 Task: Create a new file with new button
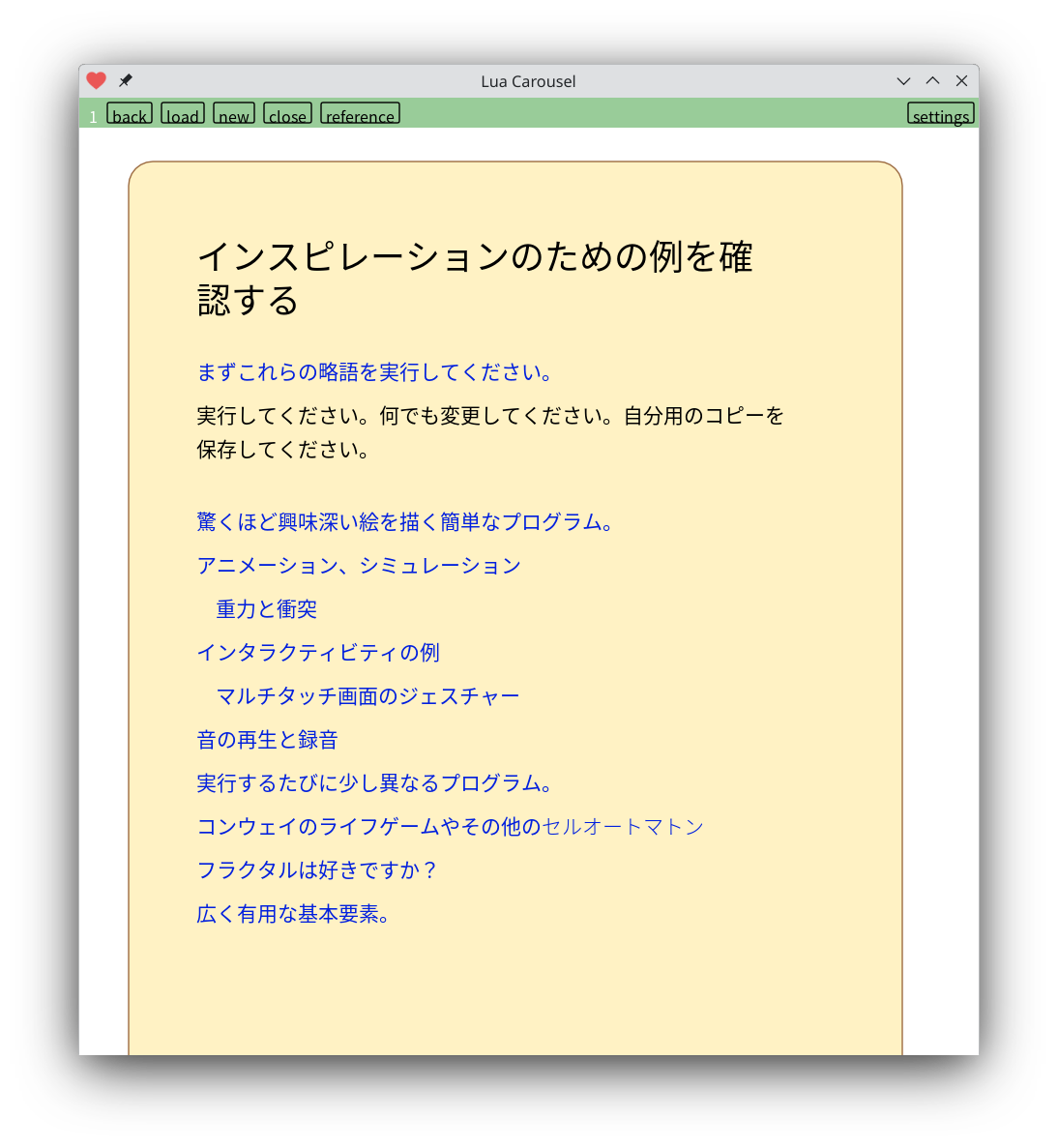coord(234,115)
